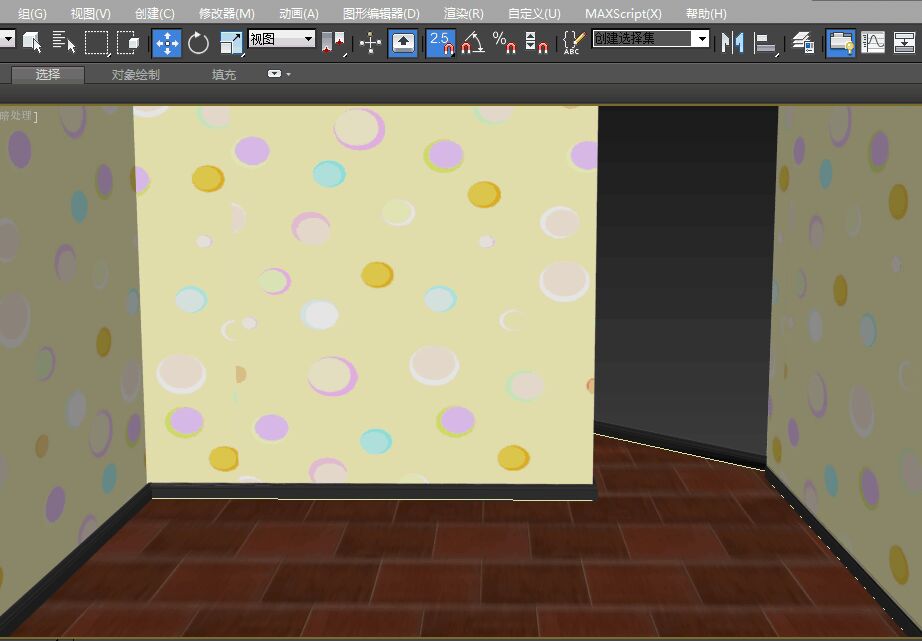Toggle Percent Snap
Screen dimensions: 922x641
504,43
